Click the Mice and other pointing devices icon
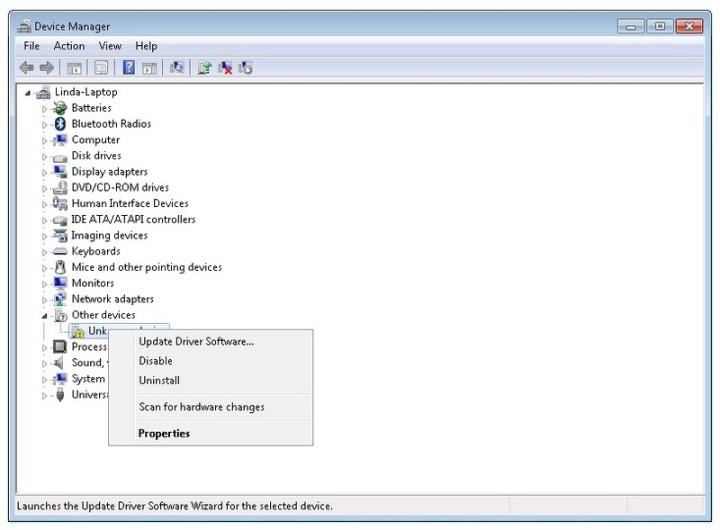This screenshot has height=530, width=720. [x=60, y=267]
